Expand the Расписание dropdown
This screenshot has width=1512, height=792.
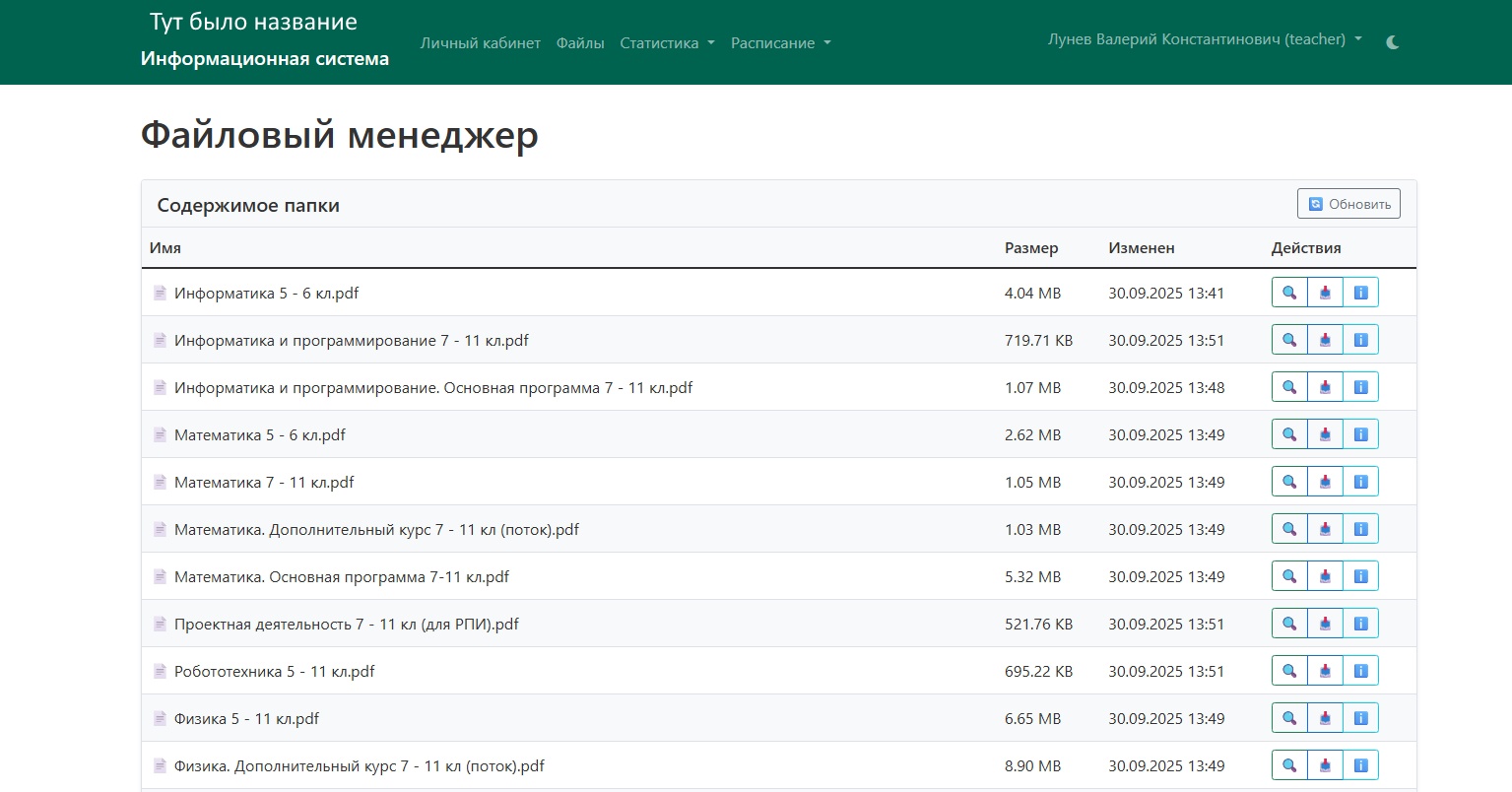[780, 43]
